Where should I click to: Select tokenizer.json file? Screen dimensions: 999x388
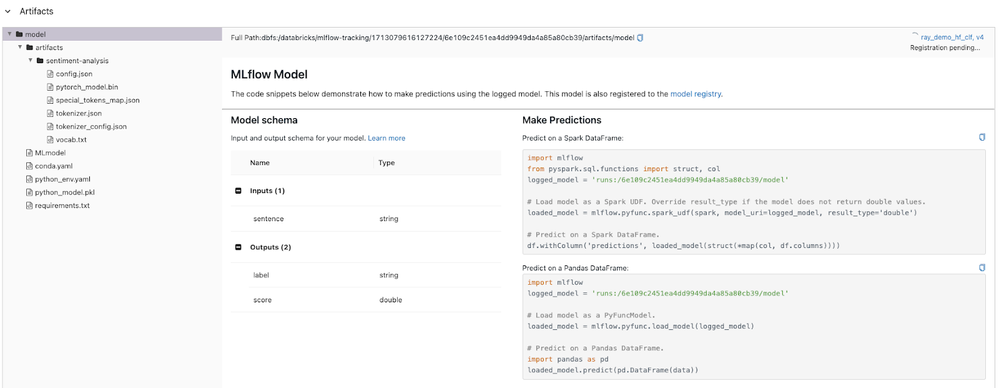(78, 113)
